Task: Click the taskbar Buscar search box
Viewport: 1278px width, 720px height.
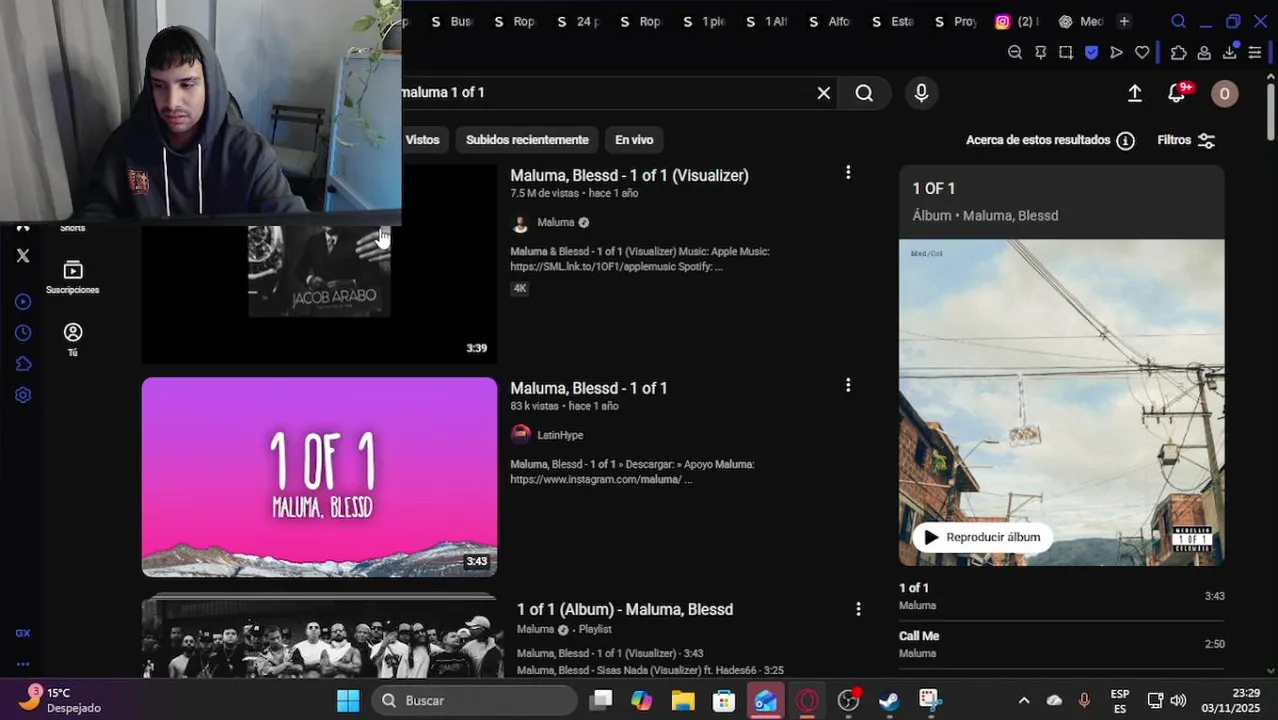Action: [x=475, y=700]
